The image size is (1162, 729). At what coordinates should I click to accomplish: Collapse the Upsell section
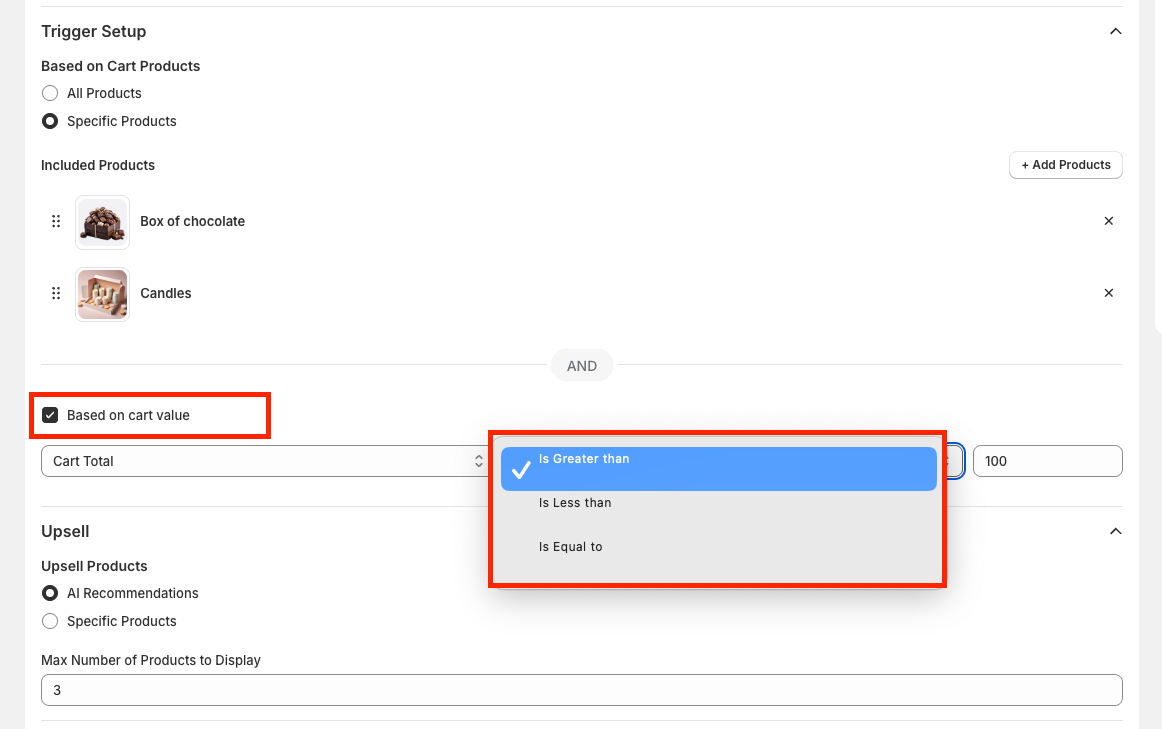[x=1115, y=532]
